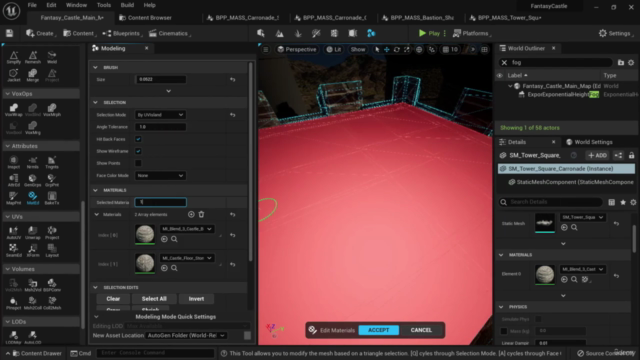Select the Merge tool

tap(33, 75)
